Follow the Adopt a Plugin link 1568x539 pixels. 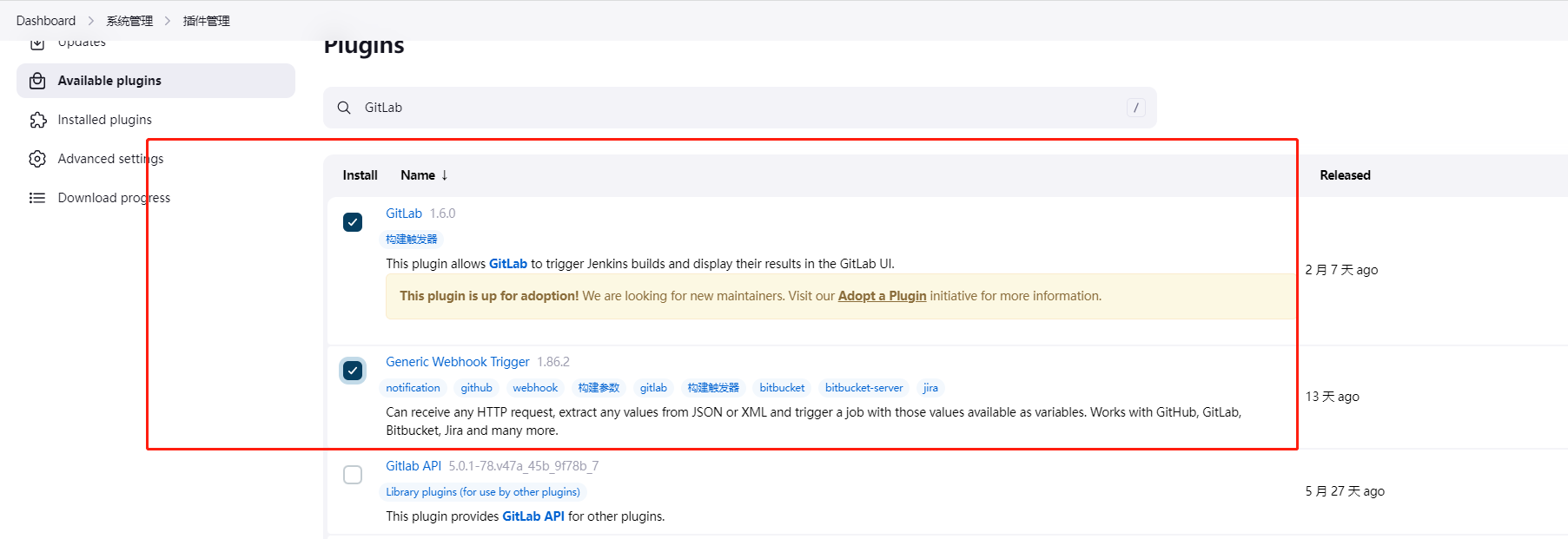click(x=882, y=296)
